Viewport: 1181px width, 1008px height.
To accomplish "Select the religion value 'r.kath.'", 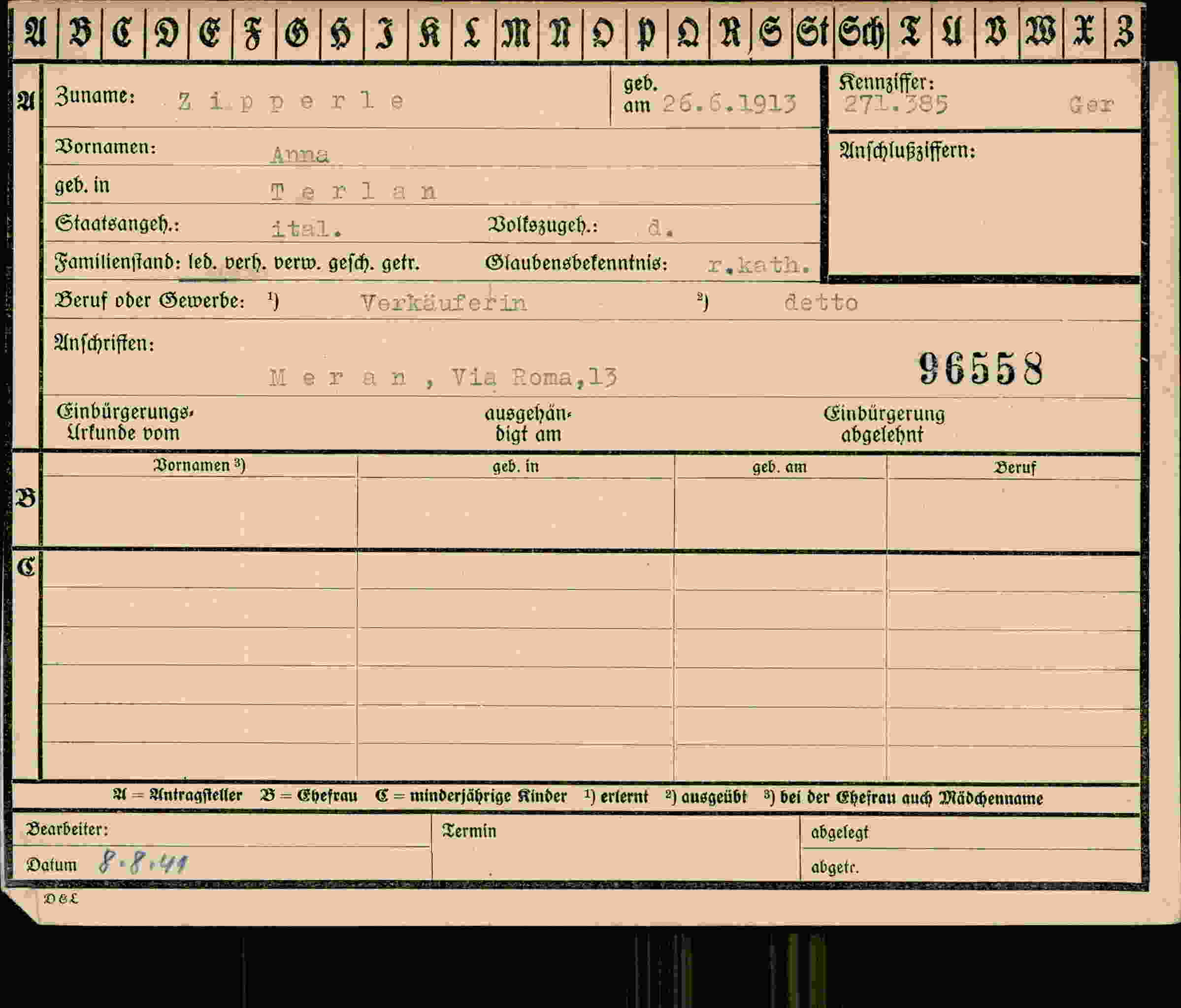I will coord(758,265).
